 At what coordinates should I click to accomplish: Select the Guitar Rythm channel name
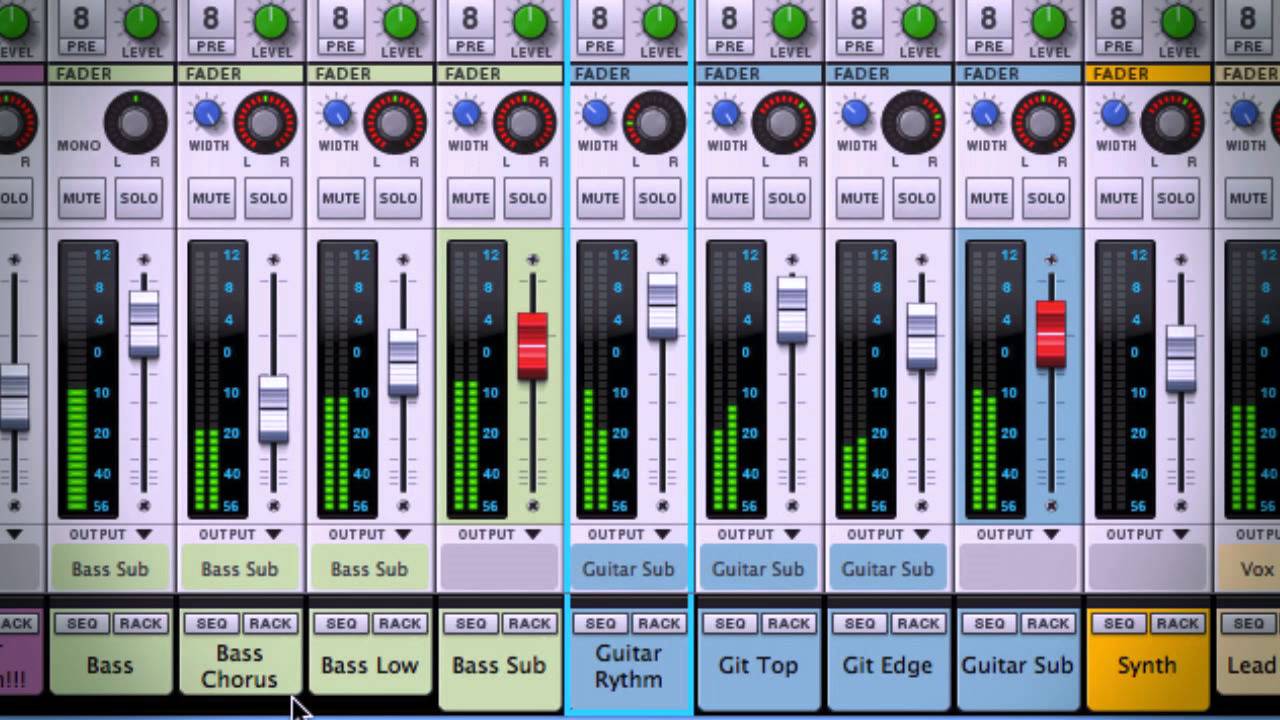[629, 666]
